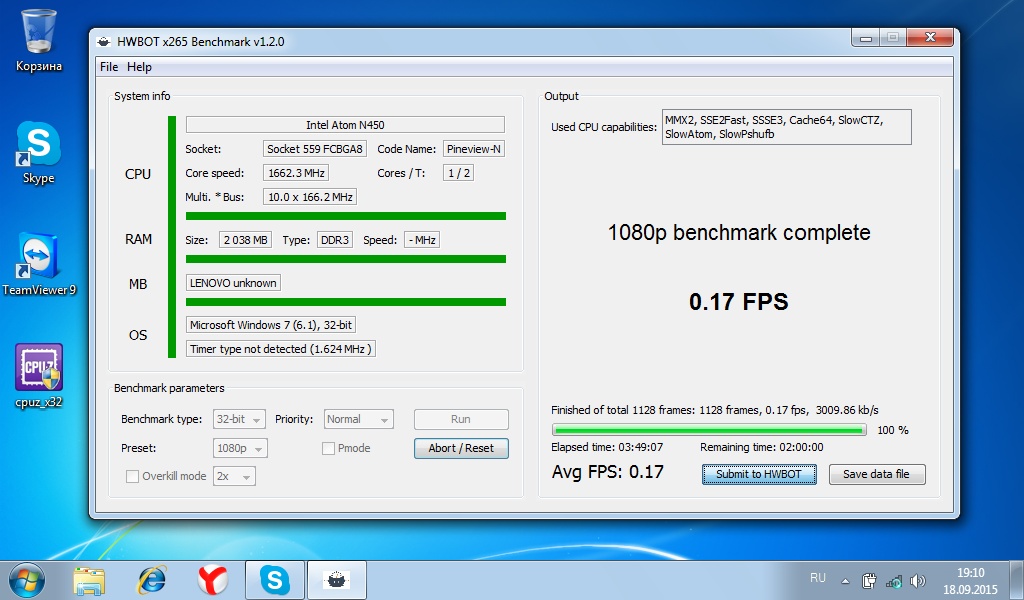This screenshot has height=600, width=1024.
Task: Click the benchmark progress bar
Action: pos(709,430)
